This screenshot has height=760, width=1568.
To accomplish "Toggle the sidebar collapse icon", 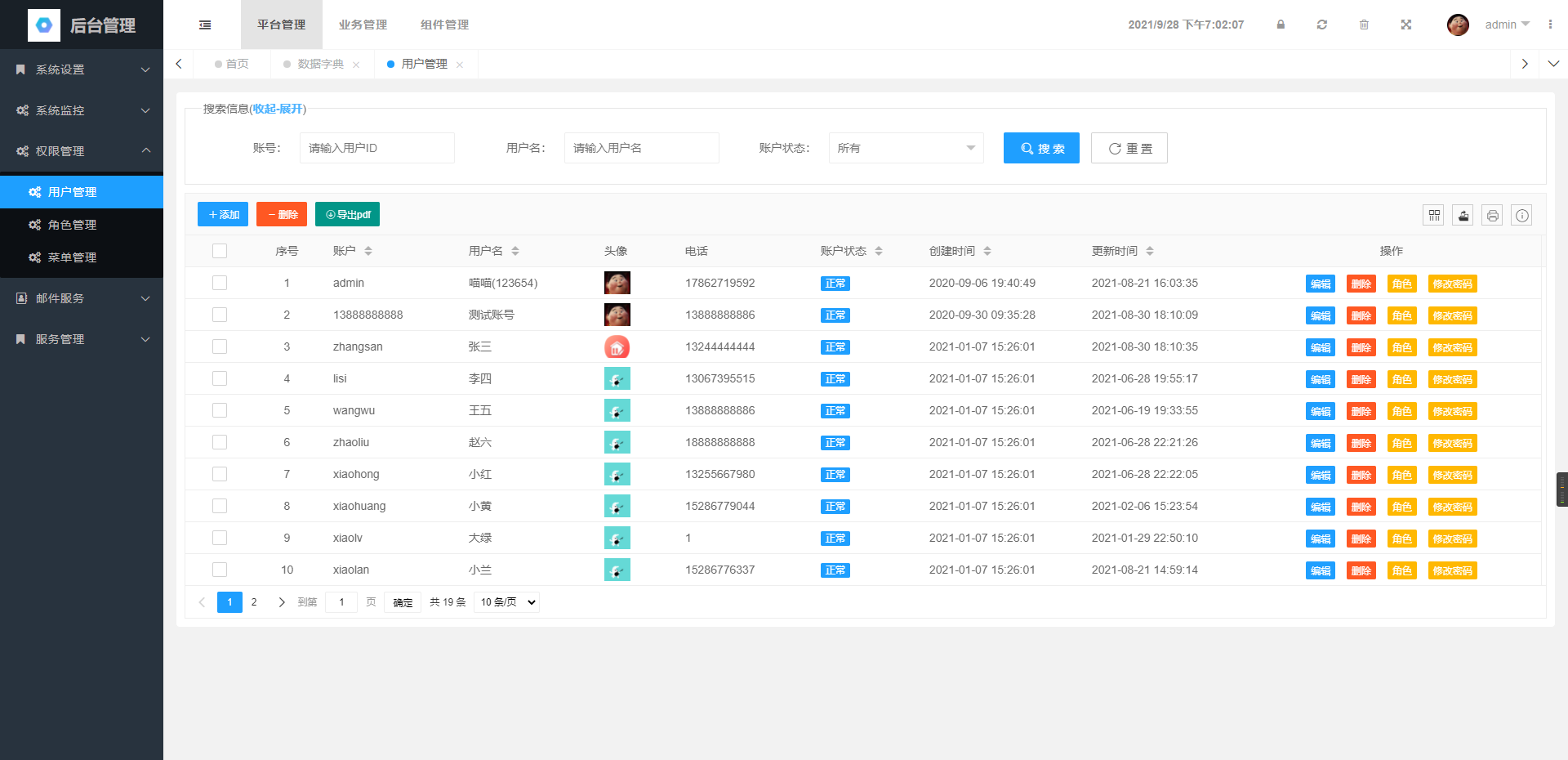I will 205,25.
